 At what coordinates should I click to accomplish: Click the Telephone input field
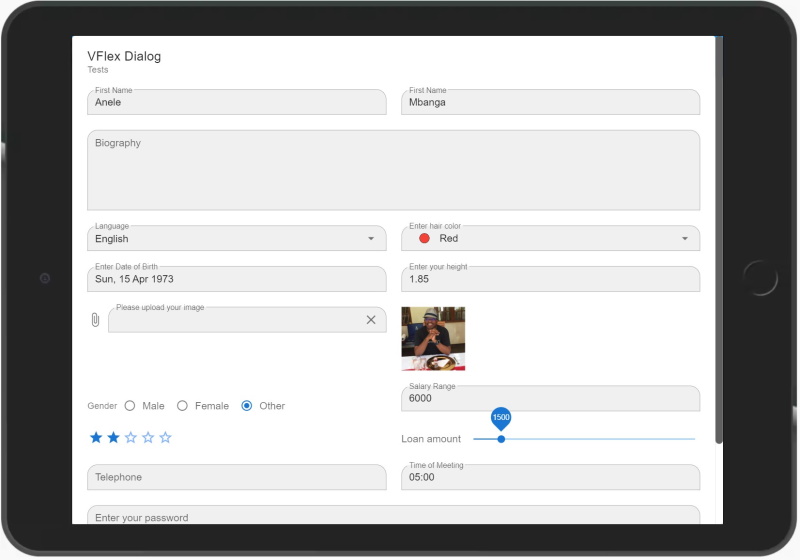(x=237, y=477)
